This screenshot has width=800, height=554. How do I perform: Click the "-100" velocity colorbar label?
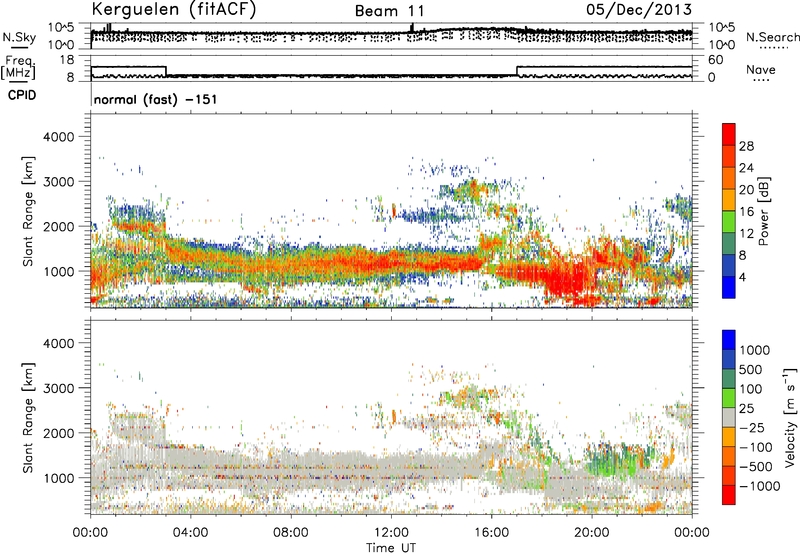[x=756, y=447]
